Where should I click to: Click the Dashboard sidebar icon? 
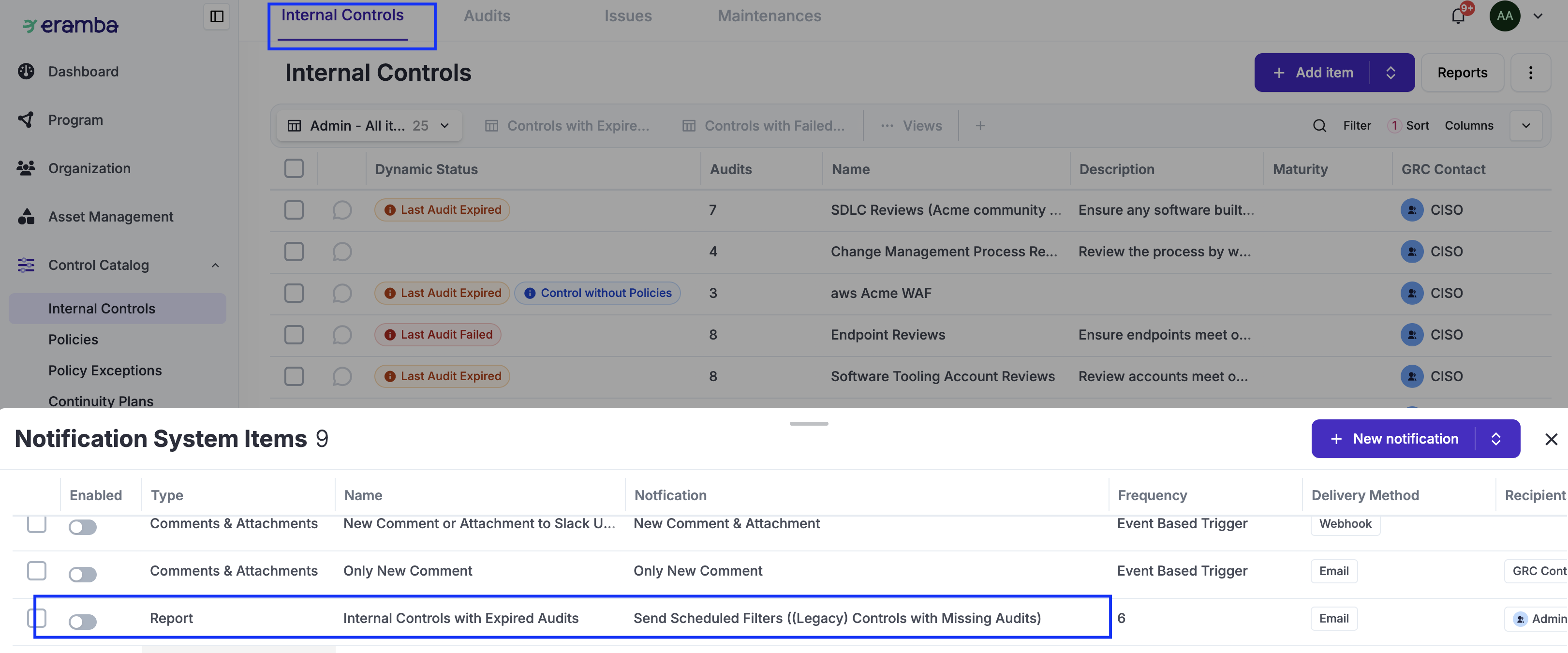[x=26, y=71]
